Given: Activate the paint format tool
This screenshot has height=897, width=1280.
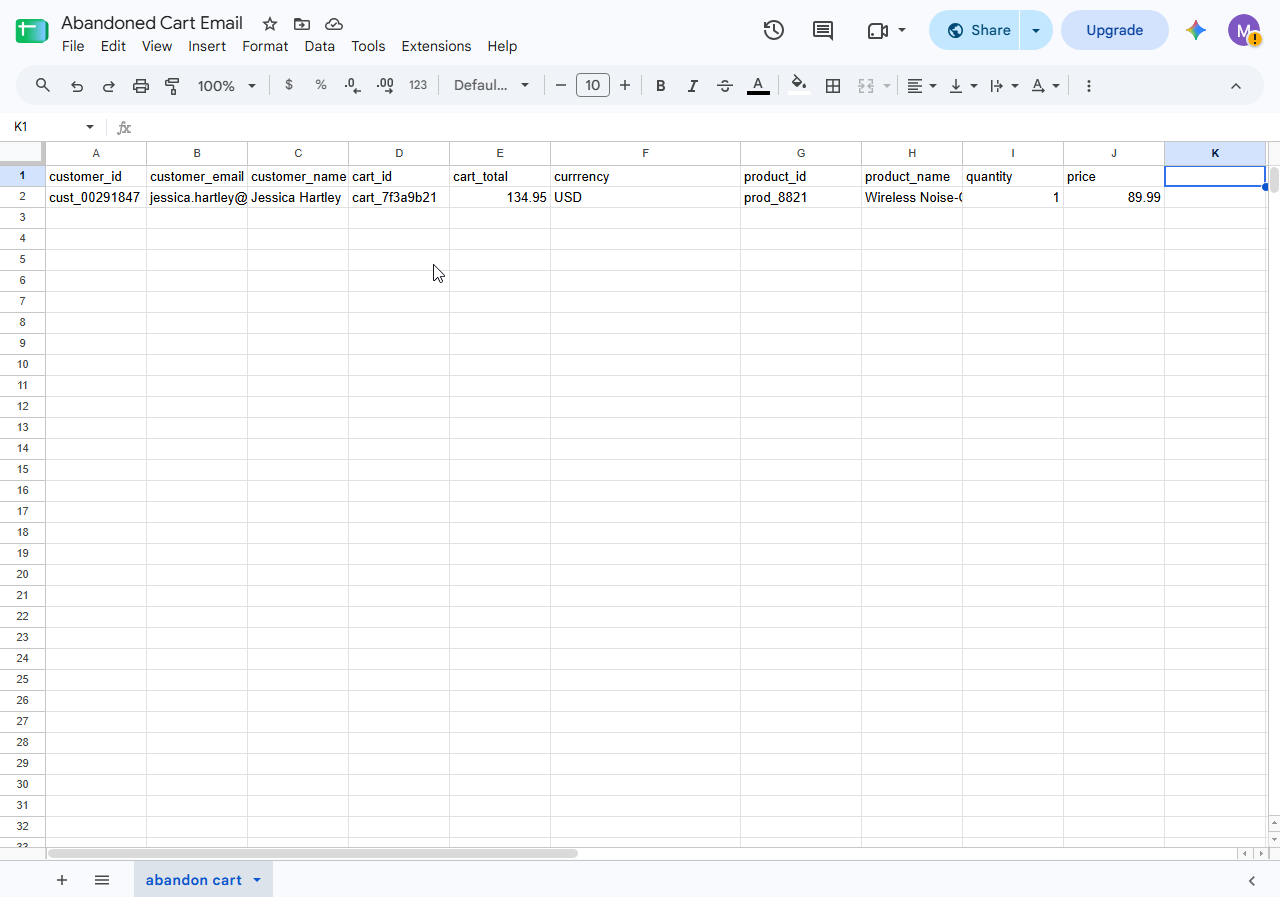Looking at the screenshot, I should tap(172, 86).
